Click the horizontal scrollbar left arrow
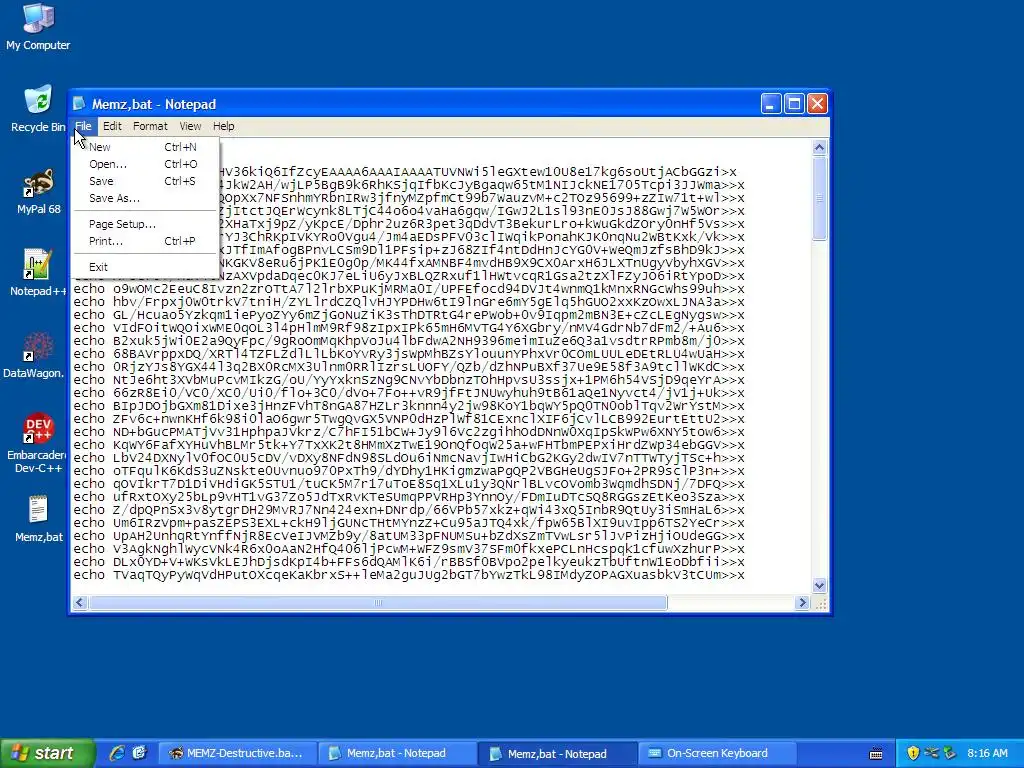1024x768 pixels. (x=80, y=603)
